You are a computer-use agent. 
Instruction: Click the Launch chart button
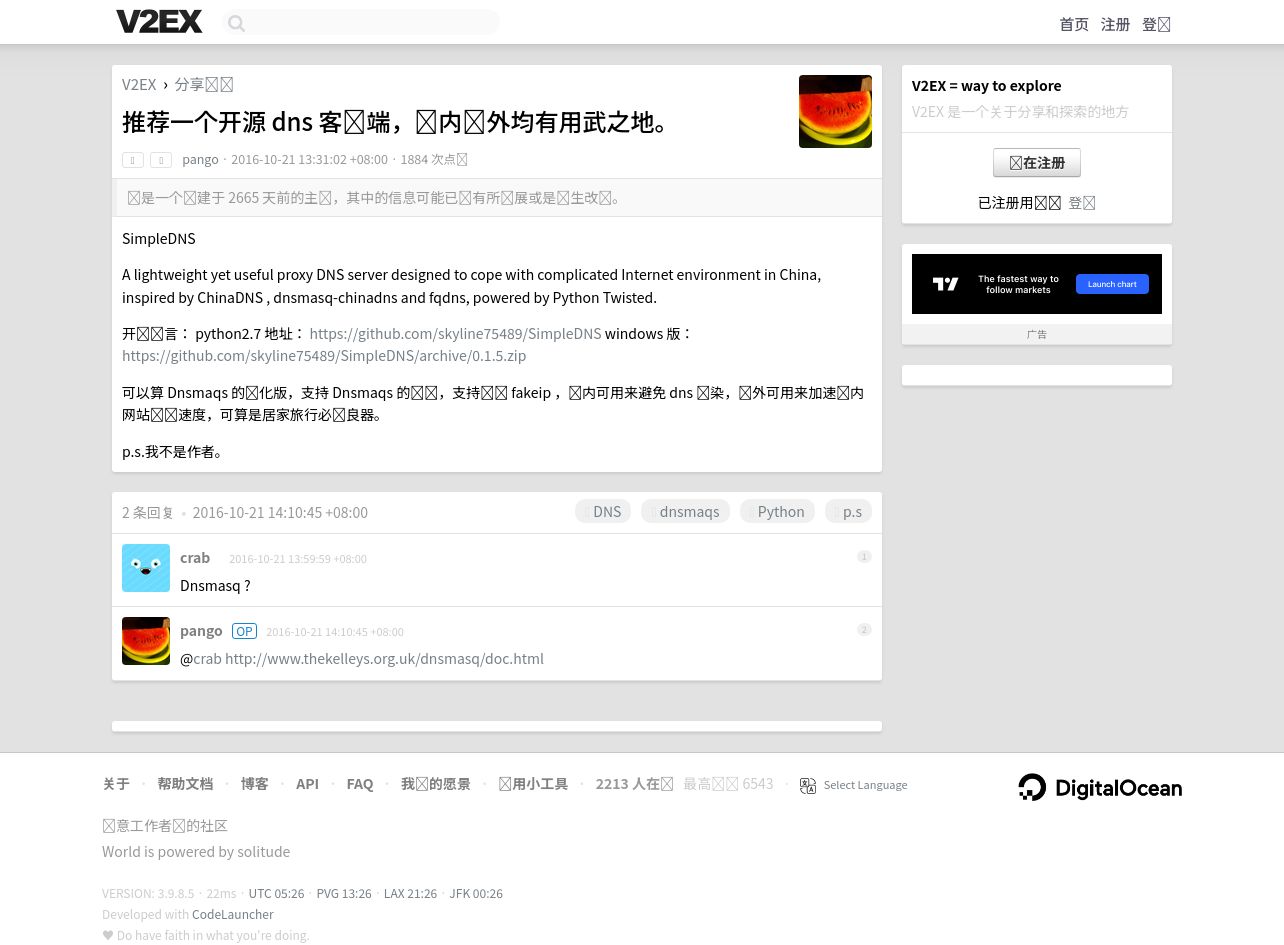point(1112,284)
